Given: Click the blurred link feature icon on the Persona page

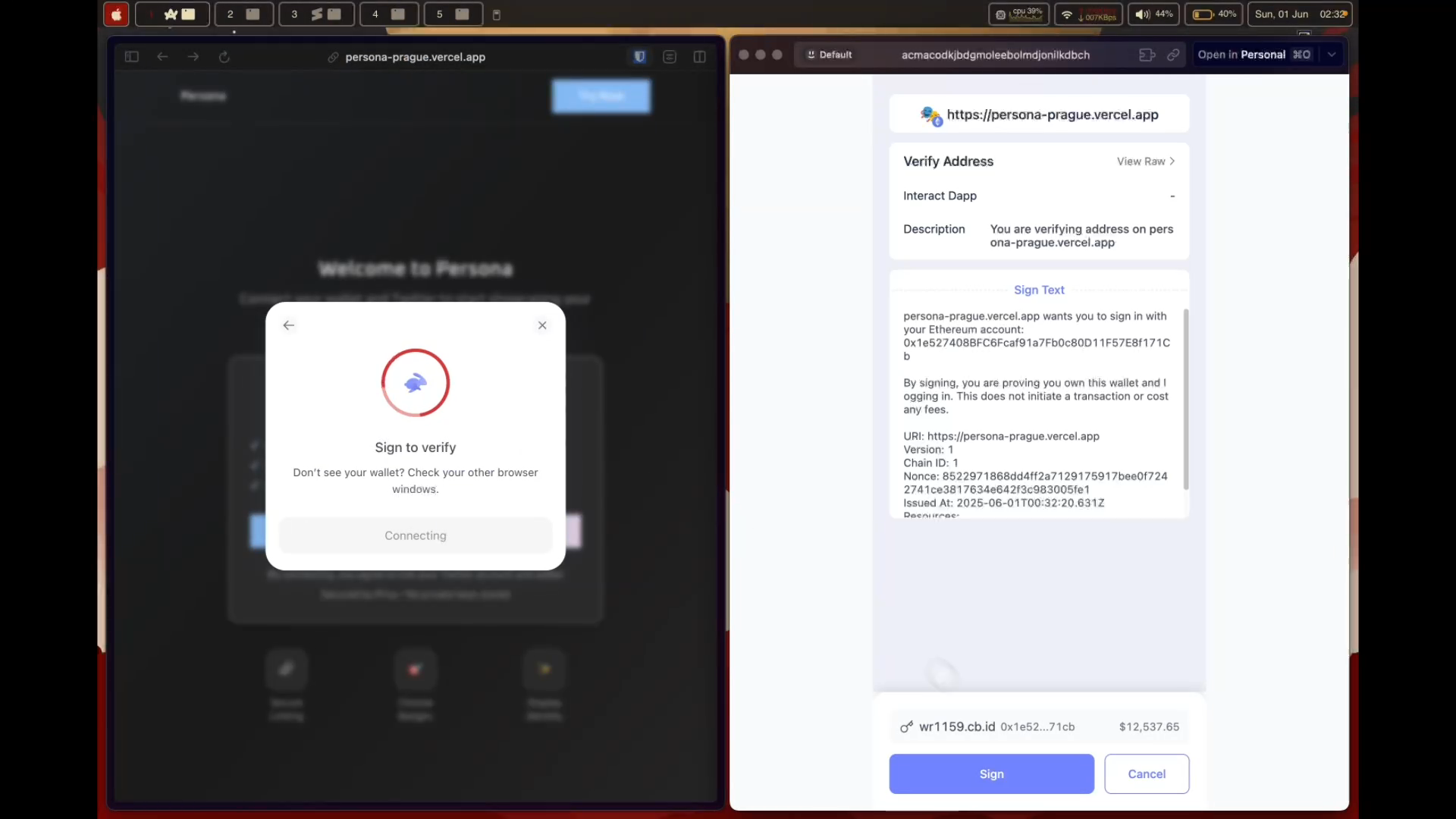Looking at the screenshot, I should [287, 669].
